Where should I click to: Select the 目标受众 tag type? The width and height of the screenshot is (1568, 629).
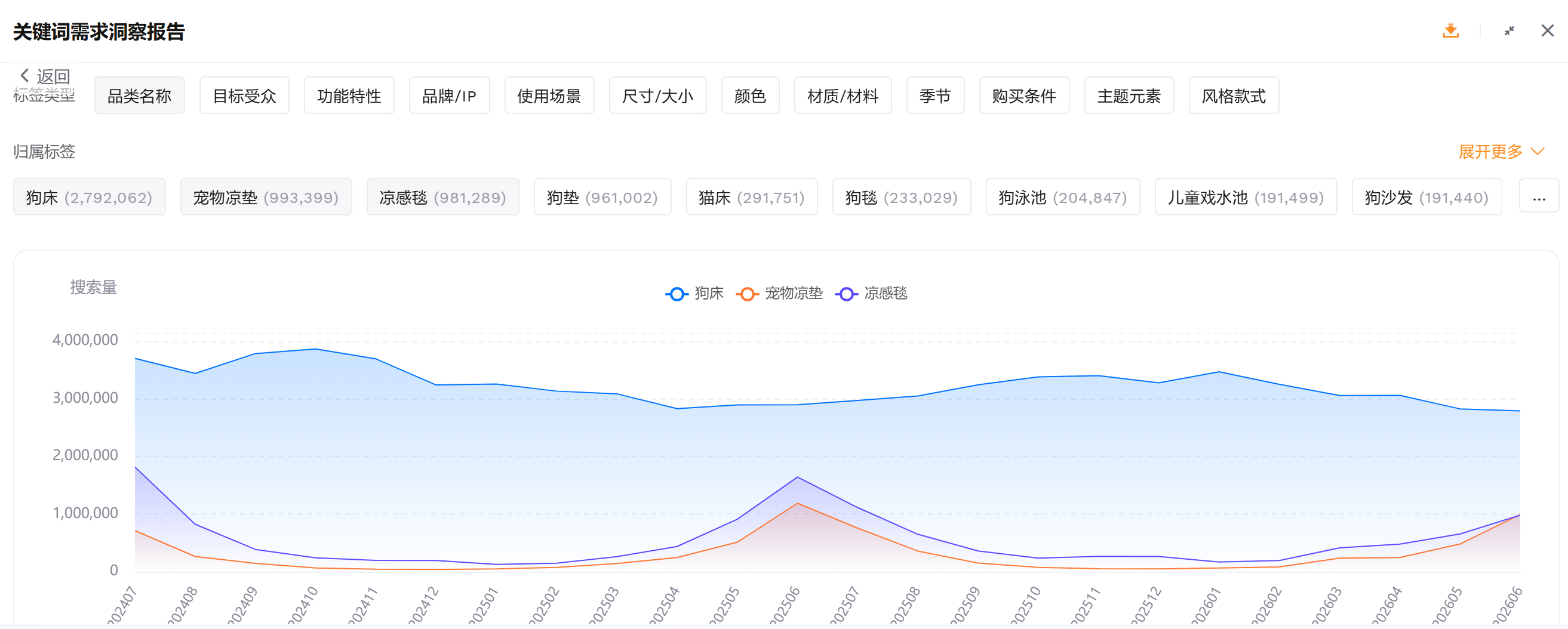tap(244, 95)
